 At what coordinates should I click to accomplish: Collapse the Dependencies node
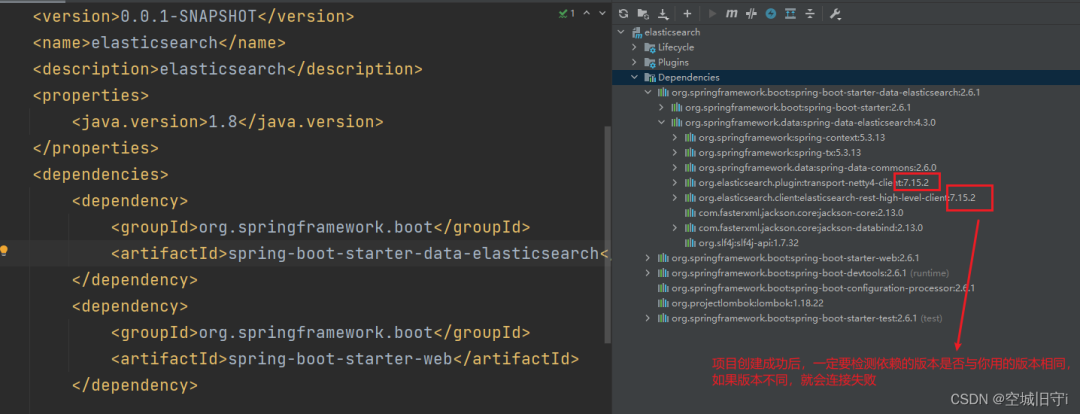pos(634,78)
